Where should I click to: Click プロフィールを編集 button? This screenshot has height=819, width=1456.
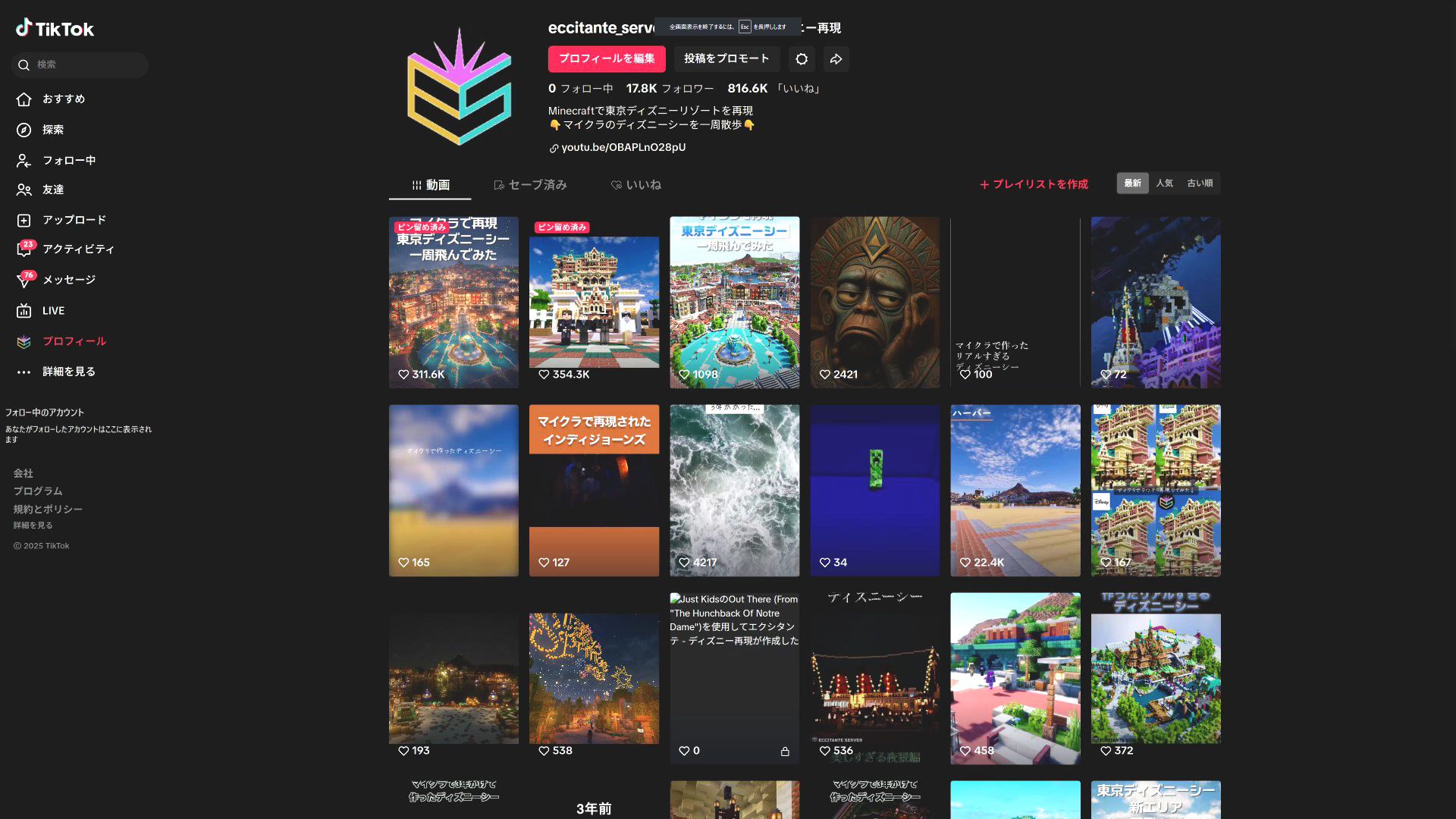[x=607, y=59]
